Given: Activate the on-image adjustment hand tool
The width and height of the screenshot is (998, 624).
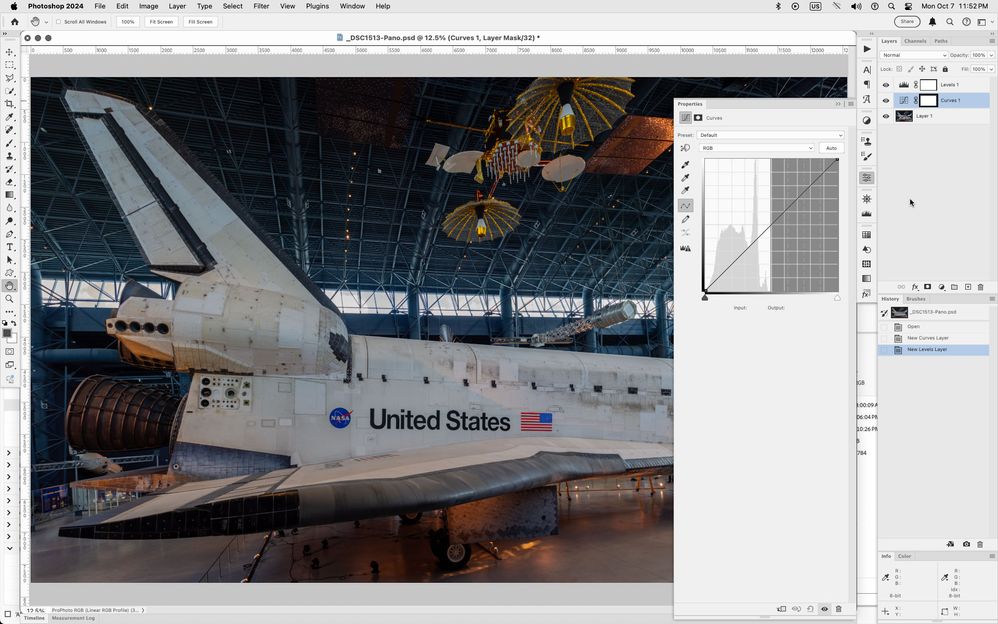Looking at the screenshot, I should click(x=685, y=148).
